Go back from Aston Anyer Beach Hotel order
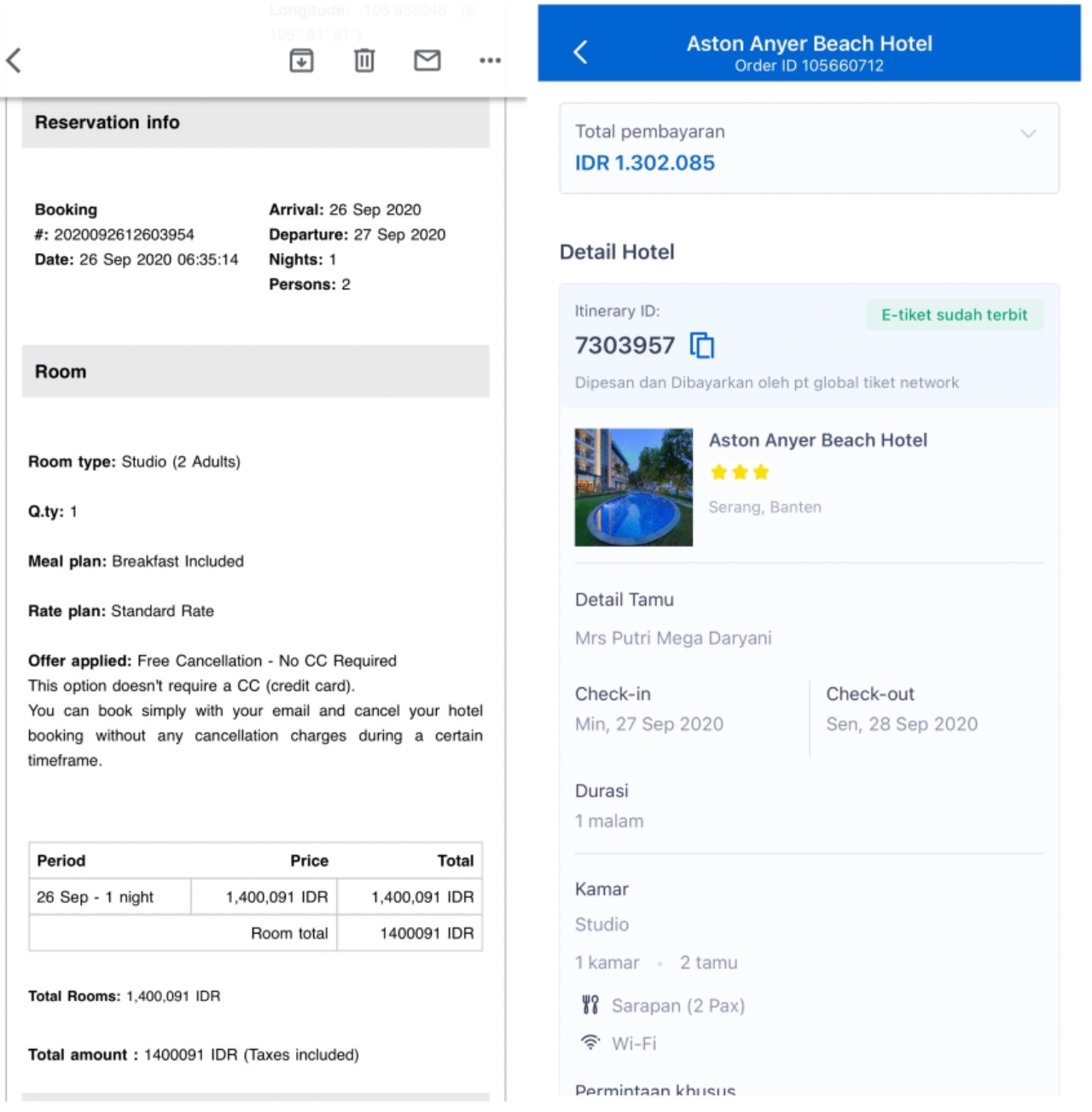Viewport: 1092px width, 1112px height. pyautogui.click(x=580, y=52)
